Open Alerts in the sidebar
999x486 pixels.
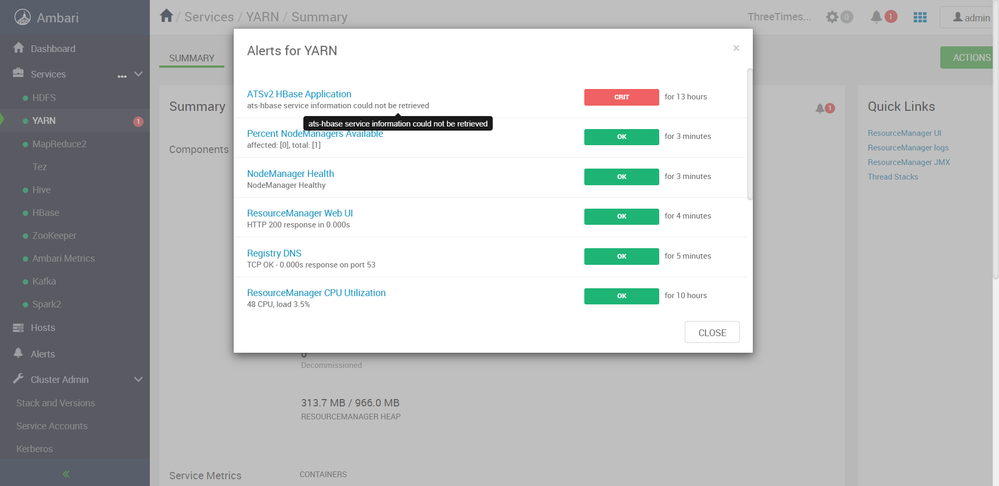point(43,354)
